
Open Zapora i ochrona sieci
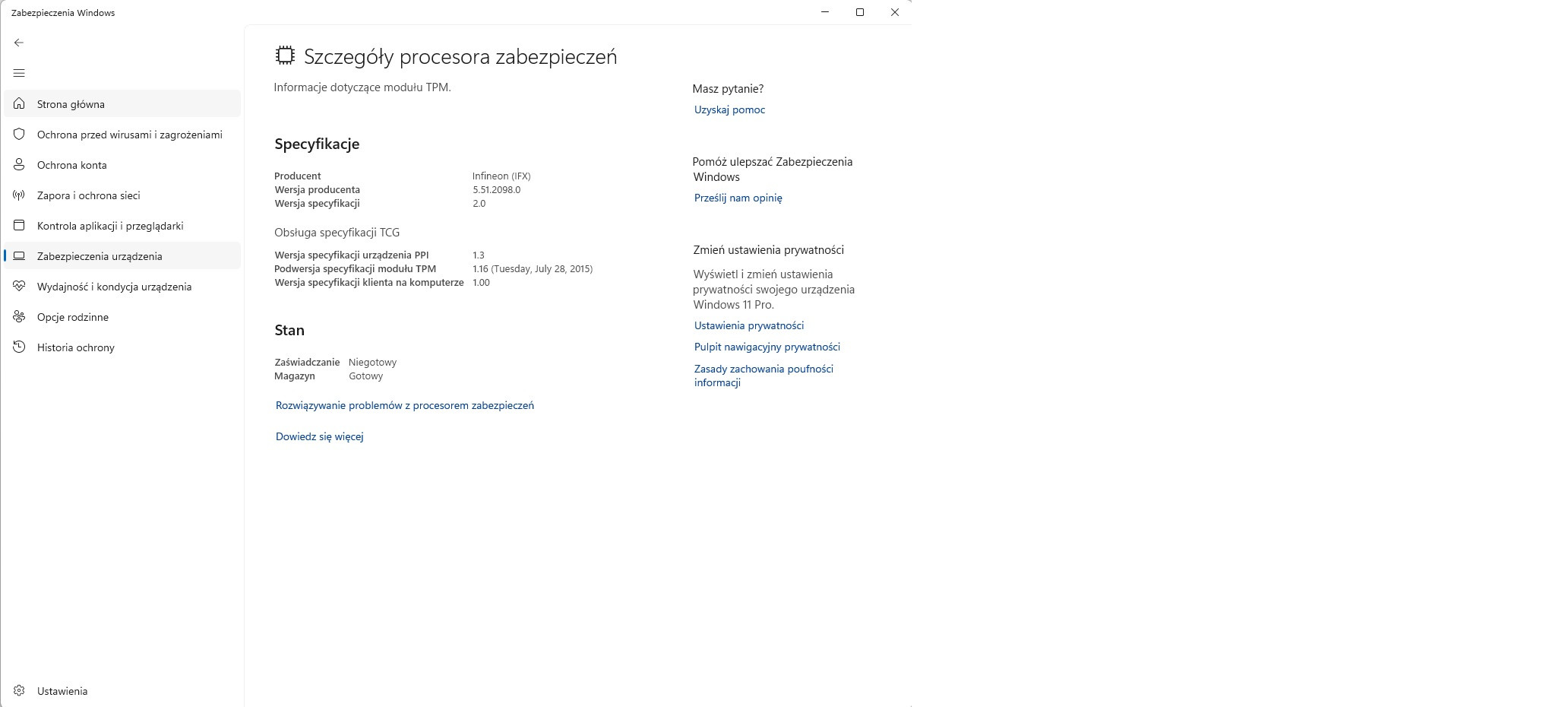tap(88, 195)
